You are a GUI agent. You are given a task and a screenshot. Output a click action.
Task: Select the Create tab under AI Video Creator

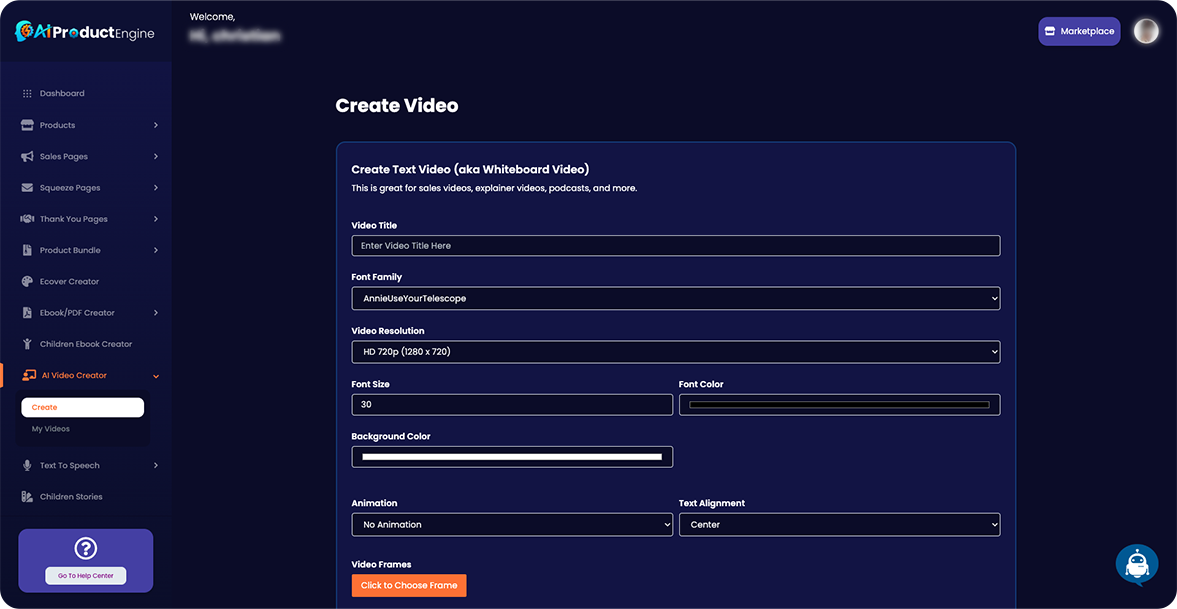82,407
